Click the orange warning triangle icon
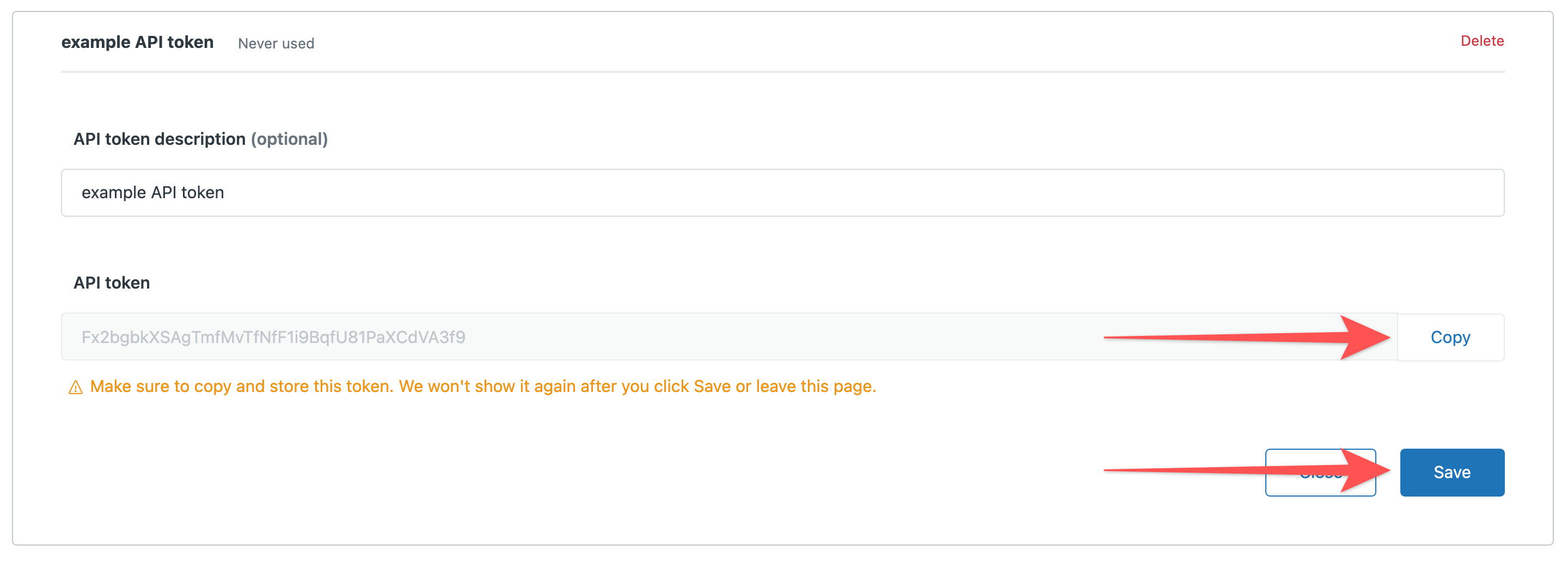The height and width of the screenshot is (563, 1568). point(76,387)
